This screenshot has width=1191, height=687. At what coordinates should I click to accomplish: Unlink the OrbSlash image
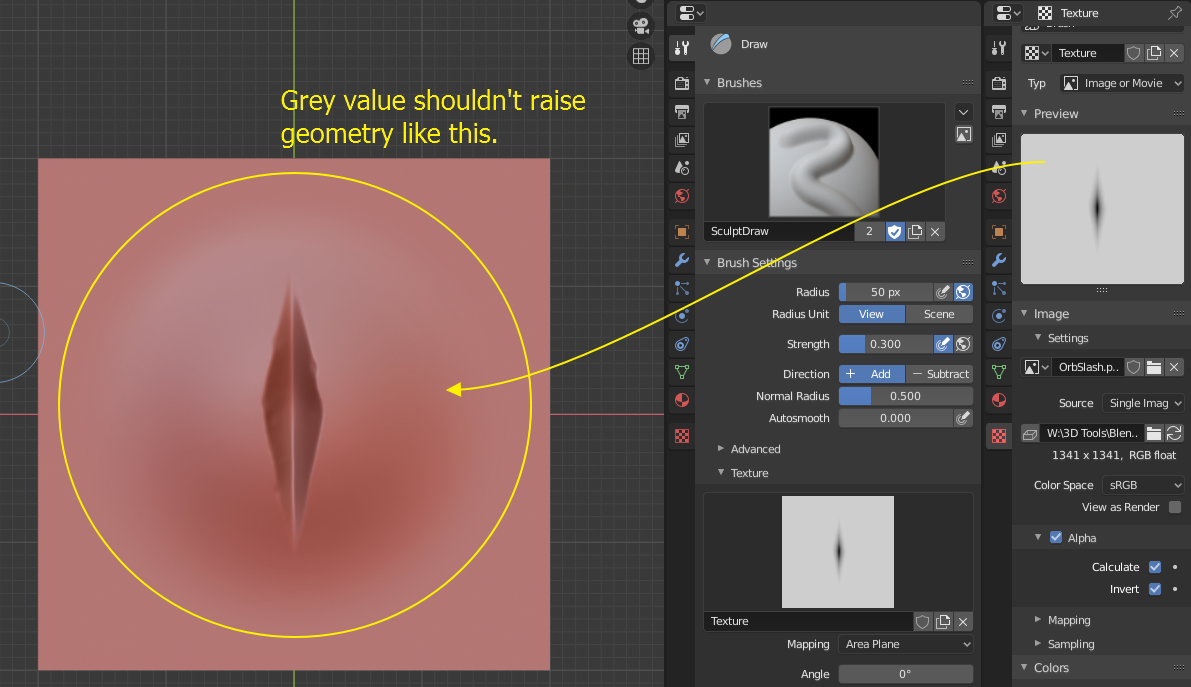pos(1174,367)
